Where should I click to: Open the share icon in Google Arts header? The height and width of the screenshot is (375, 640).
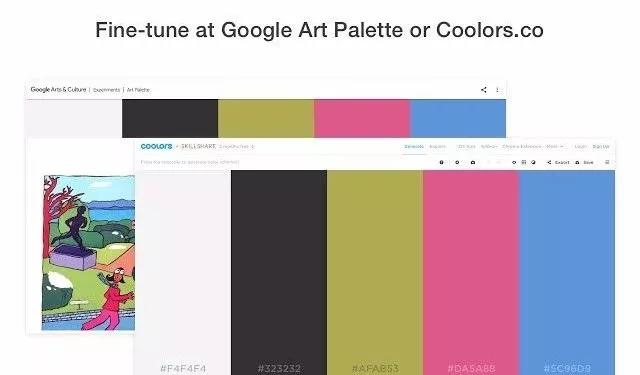tap(484, 90)
